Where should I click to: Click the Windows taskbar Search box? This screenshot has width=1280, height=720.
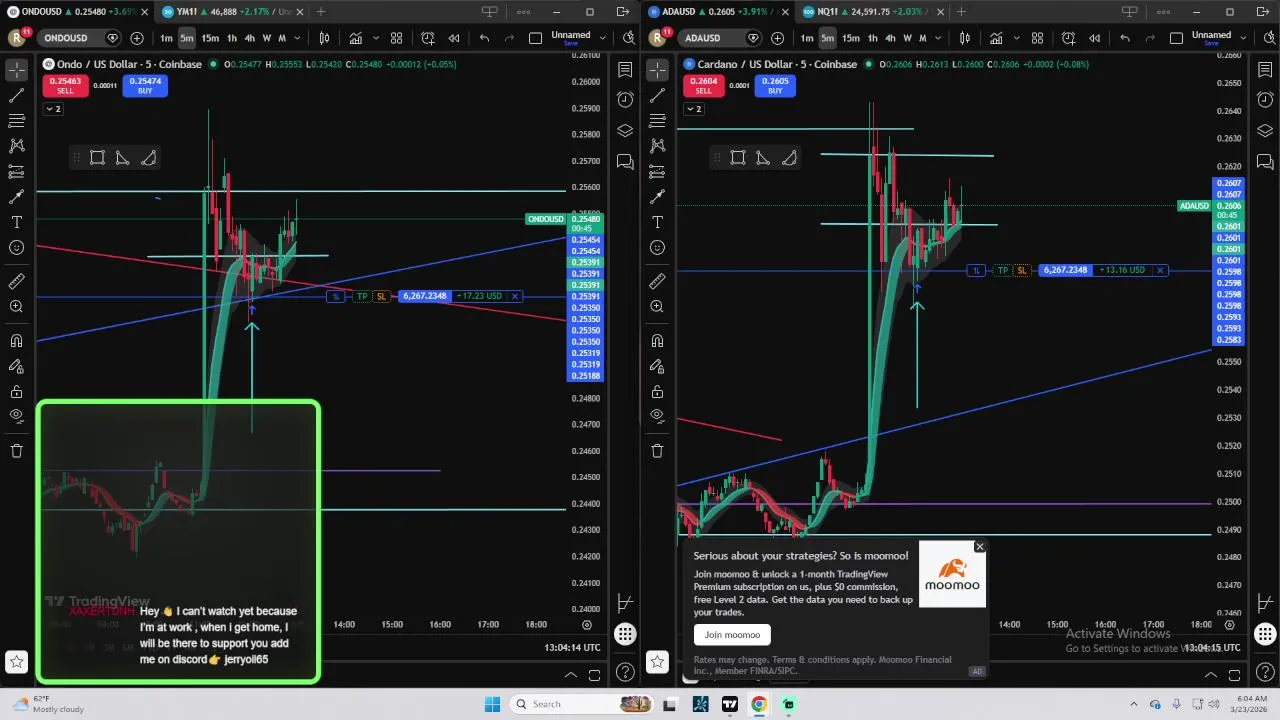(x=582, y=704)
